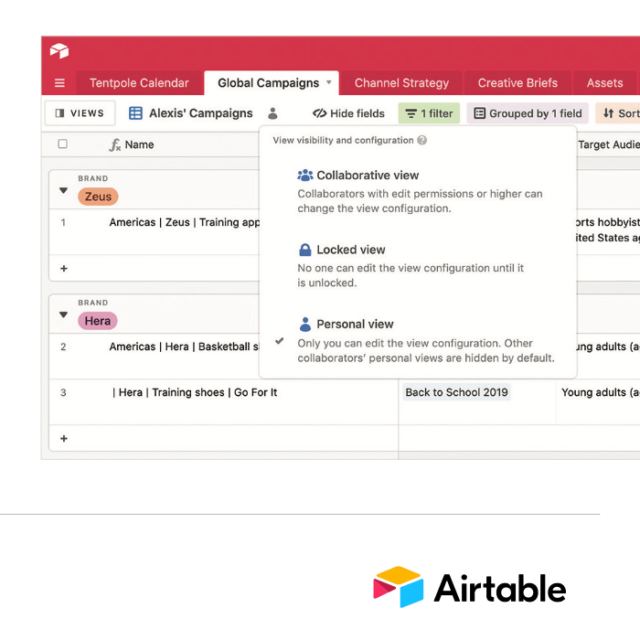
Task: Open the Channel Strategy tab
Action: tap(402, 83)
